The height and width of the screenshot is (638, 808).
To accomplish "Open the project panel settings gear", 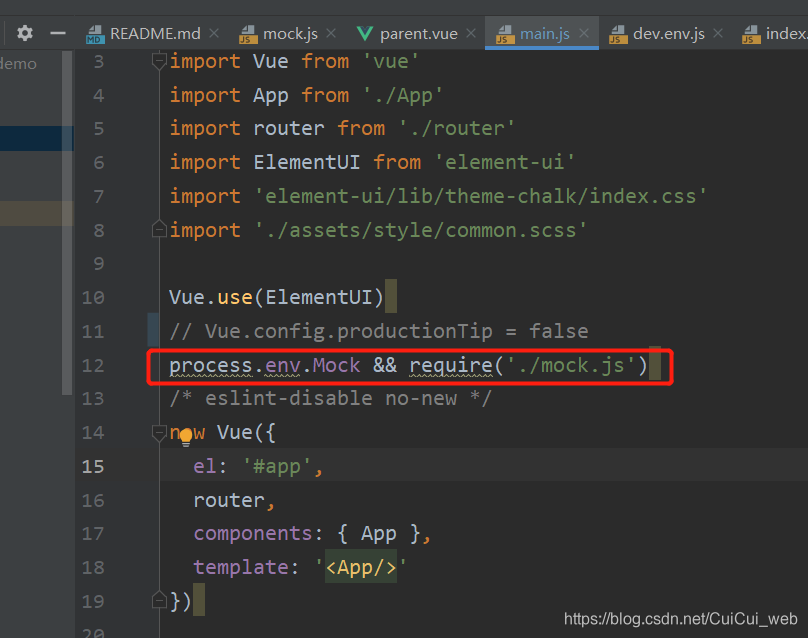I will pyautogui.click(x=25, y=33).
